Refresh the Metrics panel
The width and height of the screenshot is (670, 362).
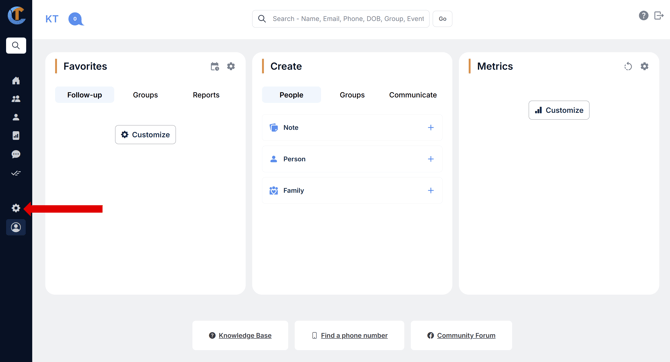(x=628, y=66)
